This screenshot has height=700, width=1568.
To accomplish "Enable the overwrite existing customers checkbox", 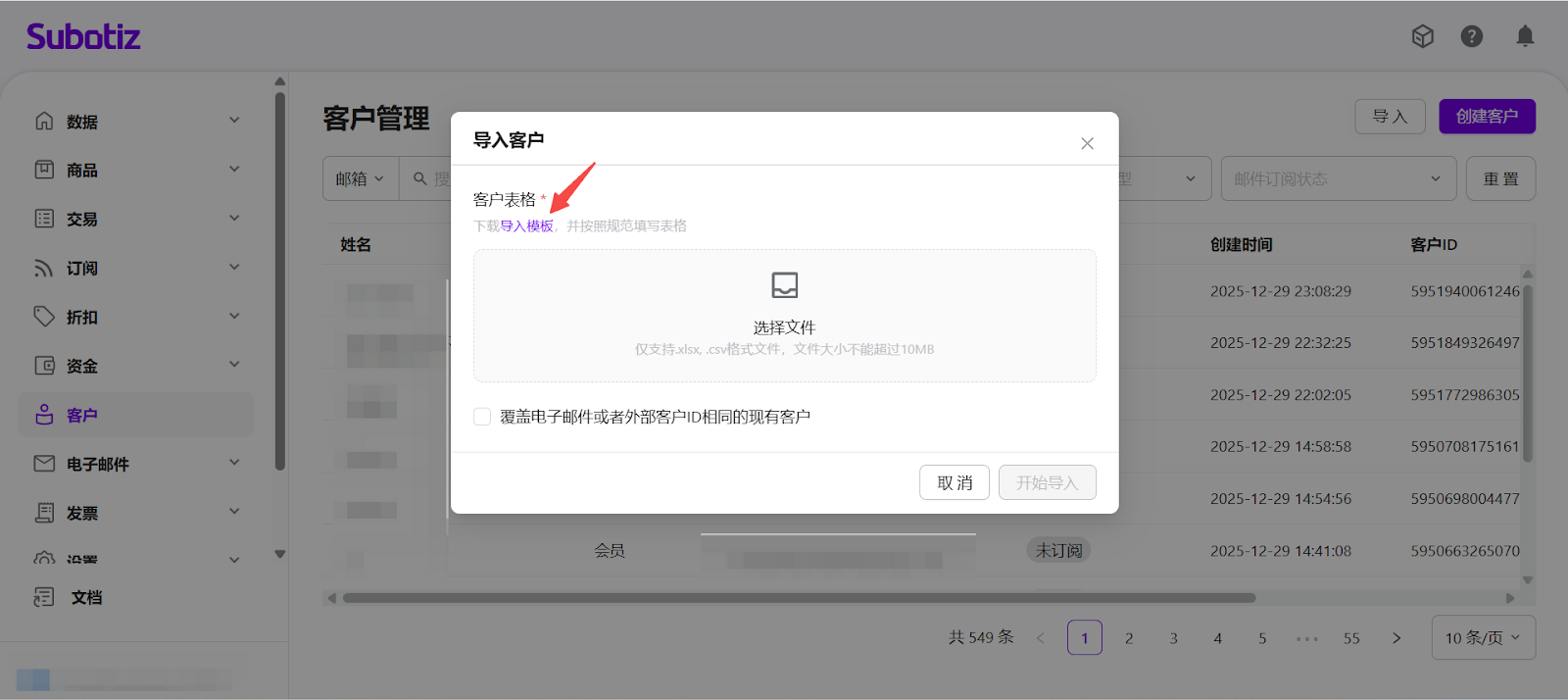I will click(x=482, y=417).
